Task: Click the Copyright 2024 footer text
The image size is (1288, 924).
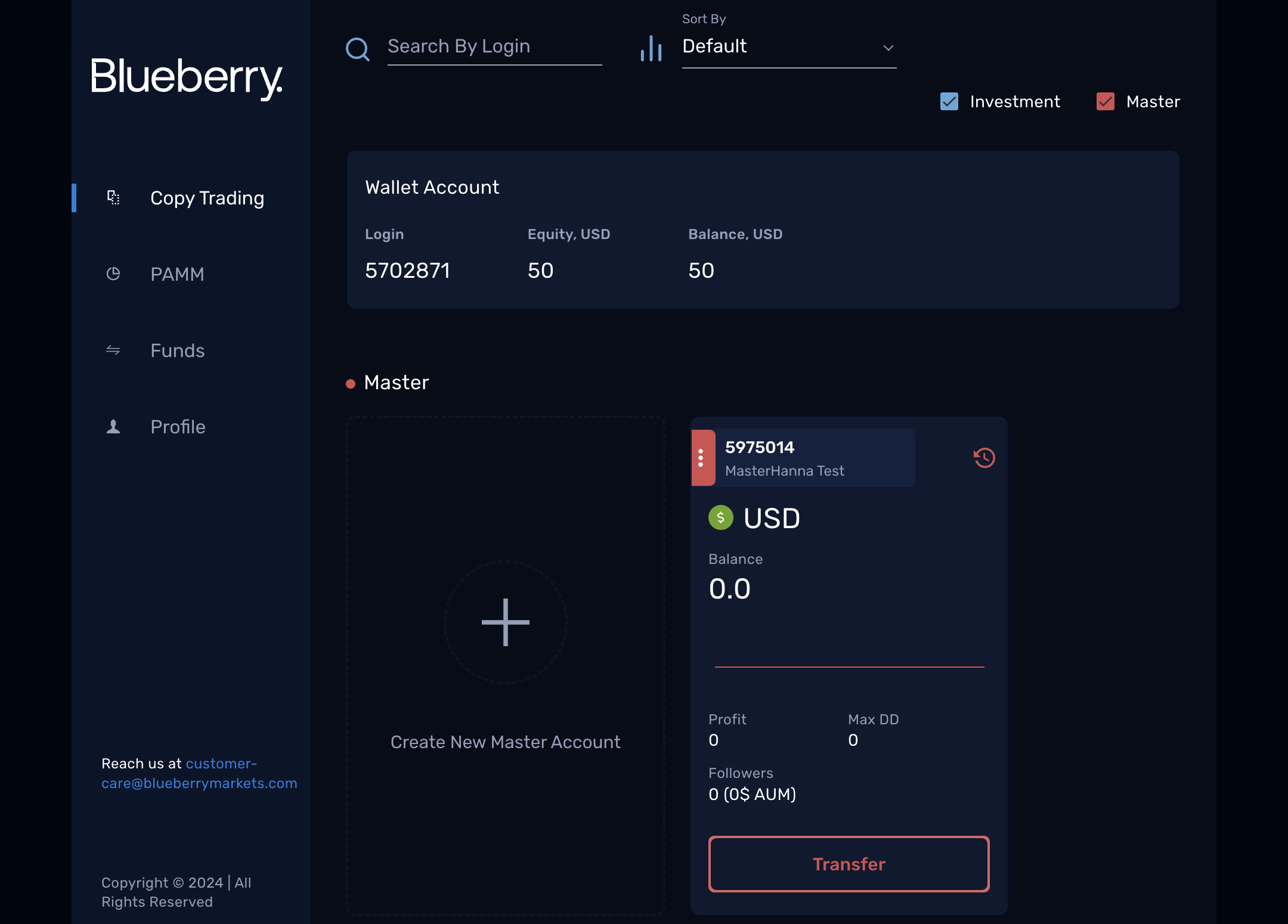Action: pos(177,892)
